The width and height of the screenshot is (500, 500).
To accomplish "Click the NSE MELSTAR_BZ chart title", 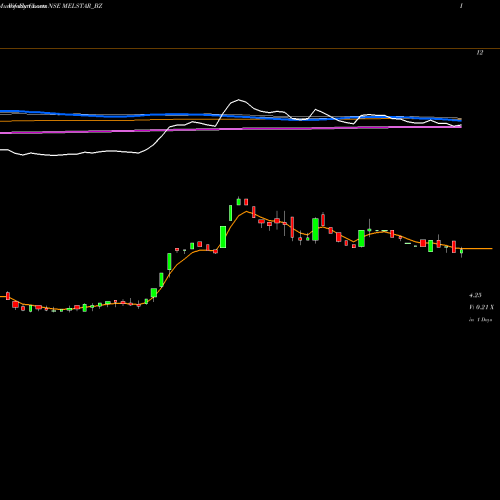I will click(x=75, y=6).
